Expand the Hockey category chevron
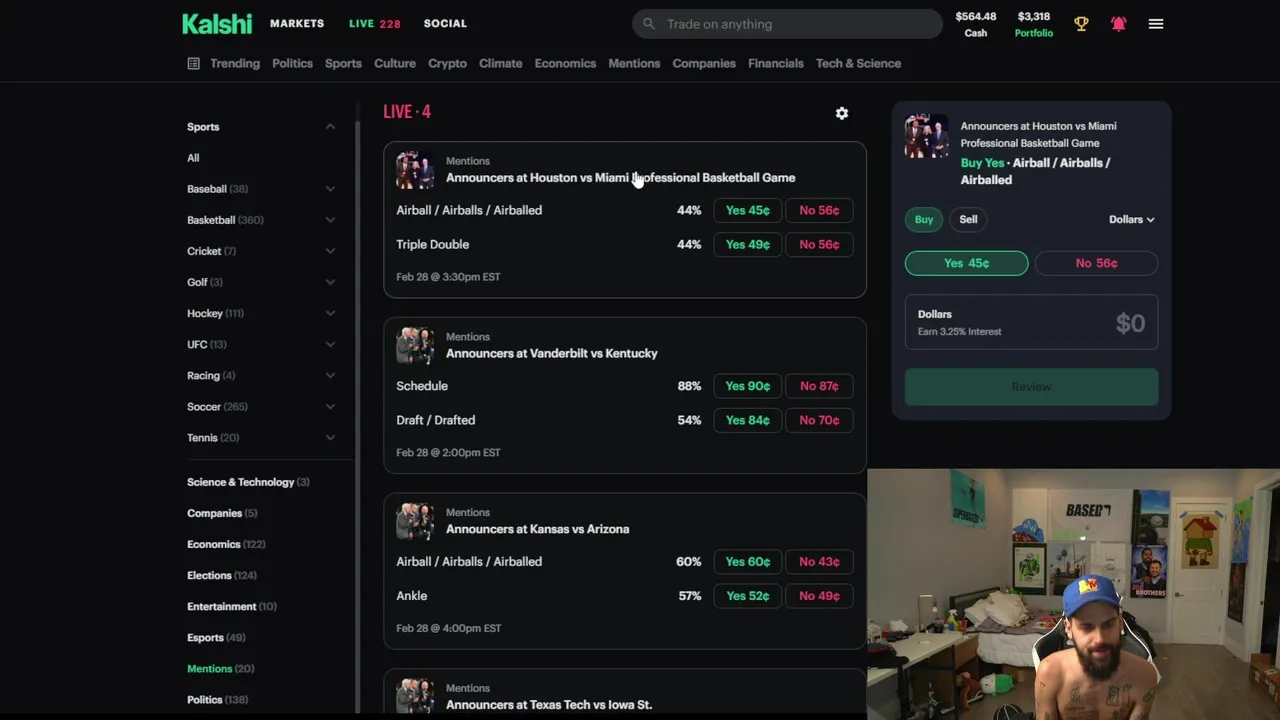The height and width of the screenshot is (720, 1280). [330, 313]
